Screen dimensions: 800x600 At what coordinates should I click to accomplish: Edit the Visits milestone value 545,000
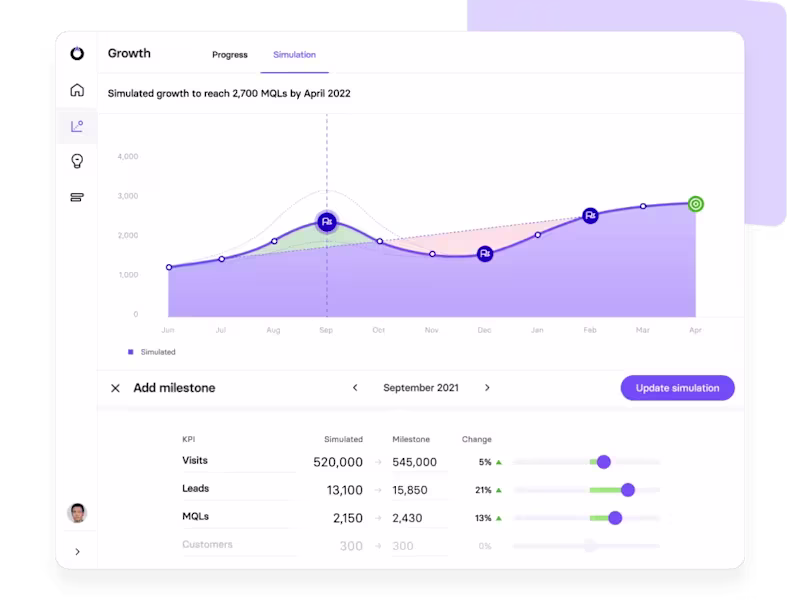[x=414, y=462]
